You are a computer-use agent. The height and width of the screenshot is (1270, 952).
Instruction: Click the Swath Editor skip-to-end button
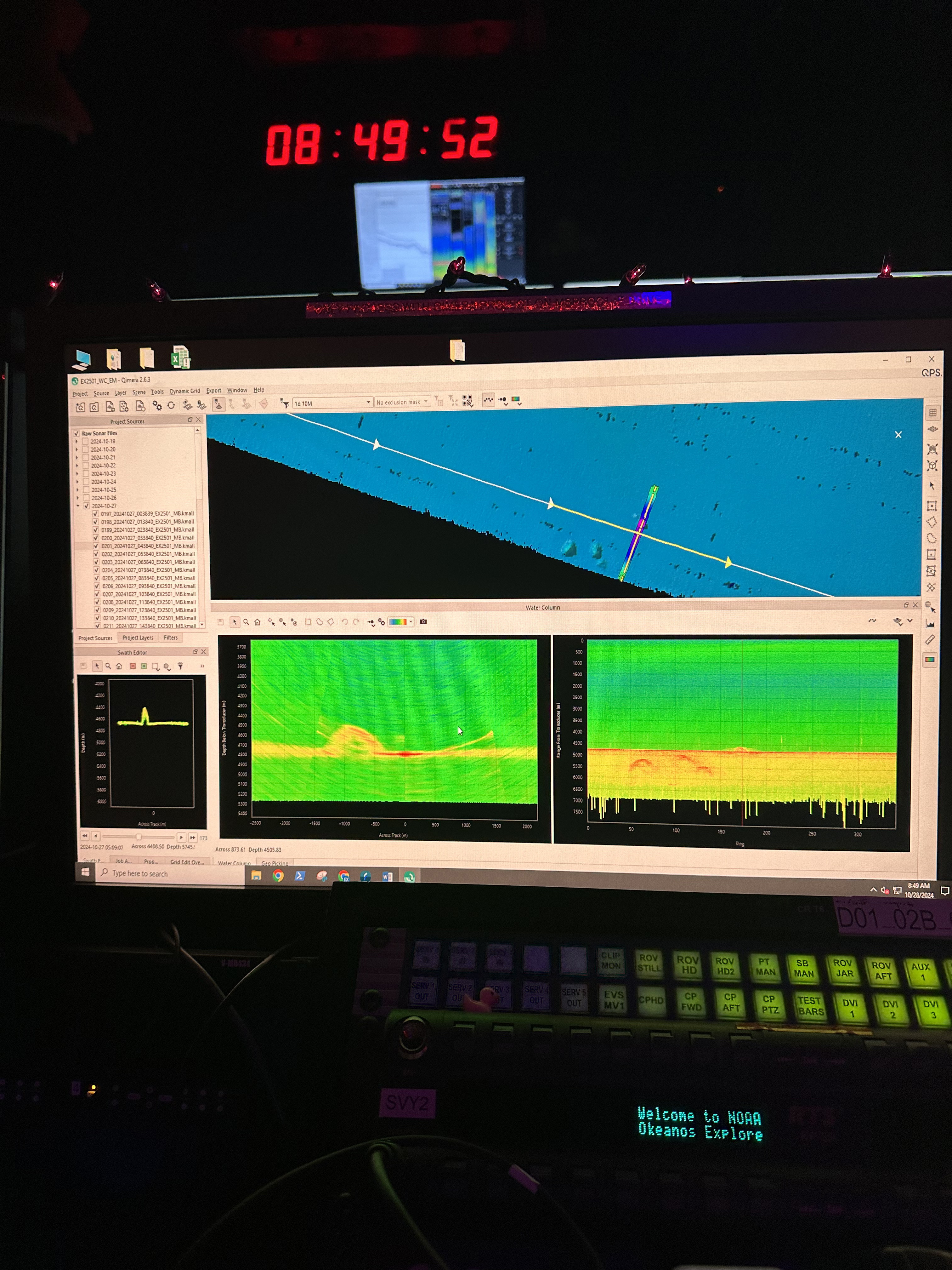193,838
